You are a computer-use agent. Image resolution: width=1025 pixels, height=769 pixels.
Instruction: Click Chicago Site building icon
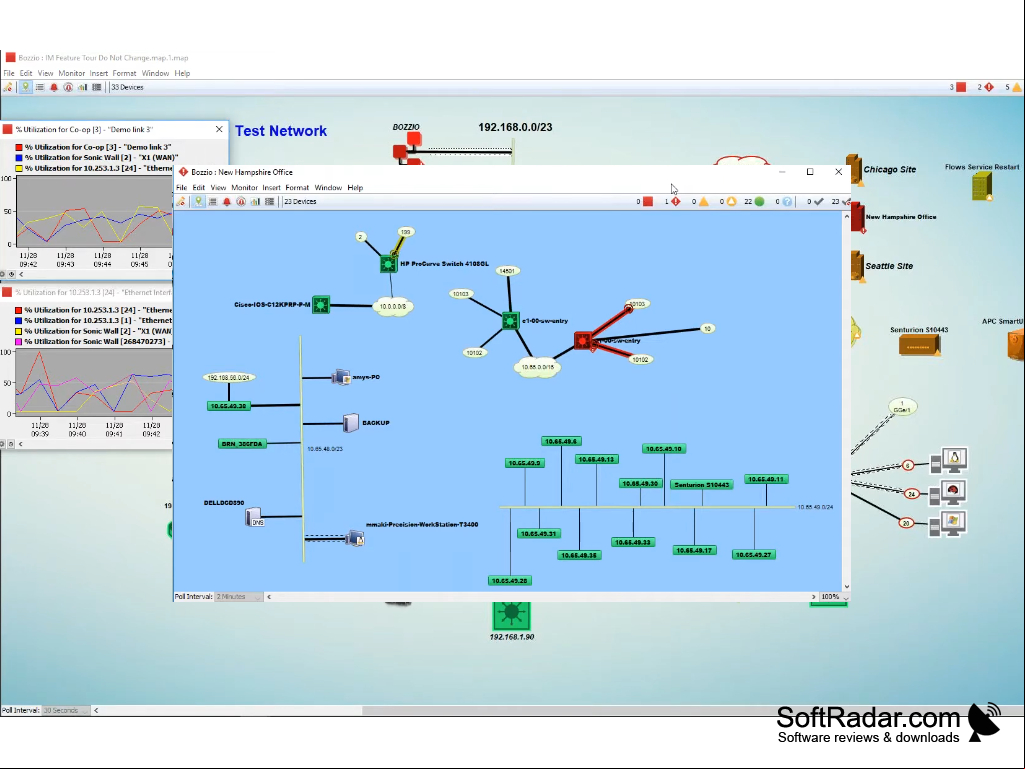854,170
